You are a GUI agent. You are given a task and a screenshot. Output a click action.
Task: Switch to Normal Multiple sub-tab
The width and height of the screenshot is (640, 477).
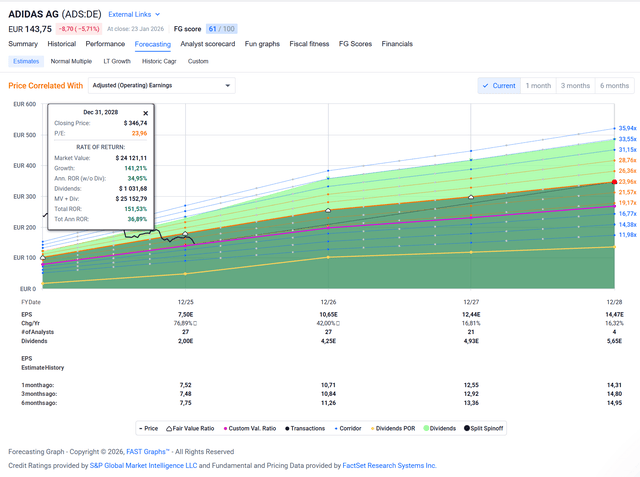[71, 61]
